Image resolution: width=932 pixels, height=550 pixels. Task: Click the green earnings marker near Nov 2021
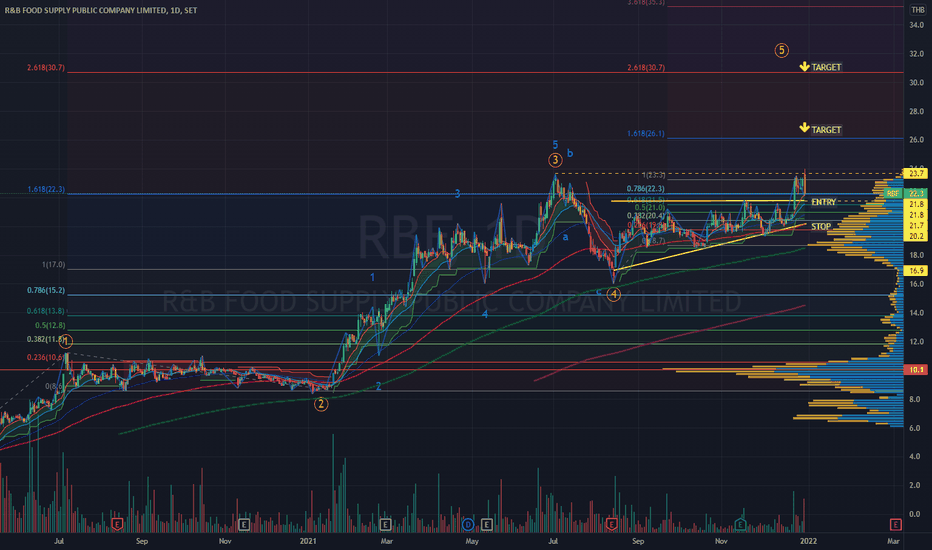740,524
